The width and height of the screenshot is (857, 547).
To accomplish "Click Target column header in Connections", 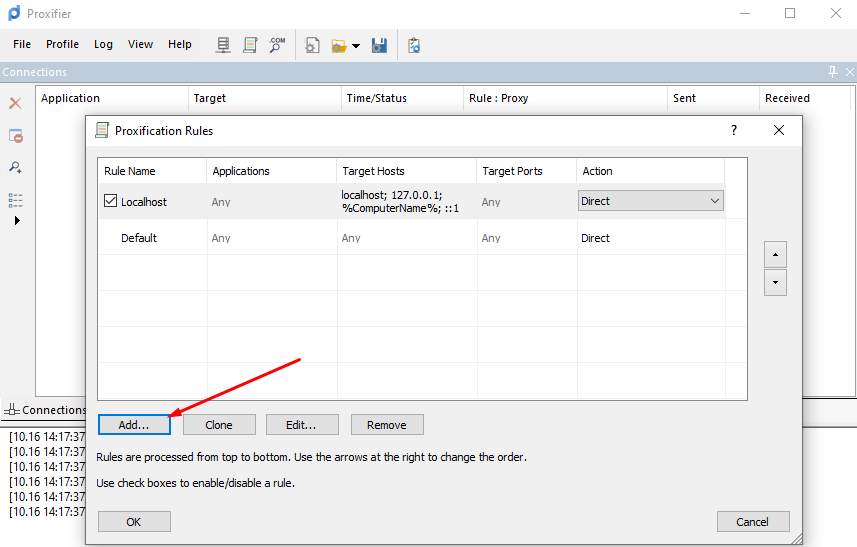I will click(x=265, y=98).
